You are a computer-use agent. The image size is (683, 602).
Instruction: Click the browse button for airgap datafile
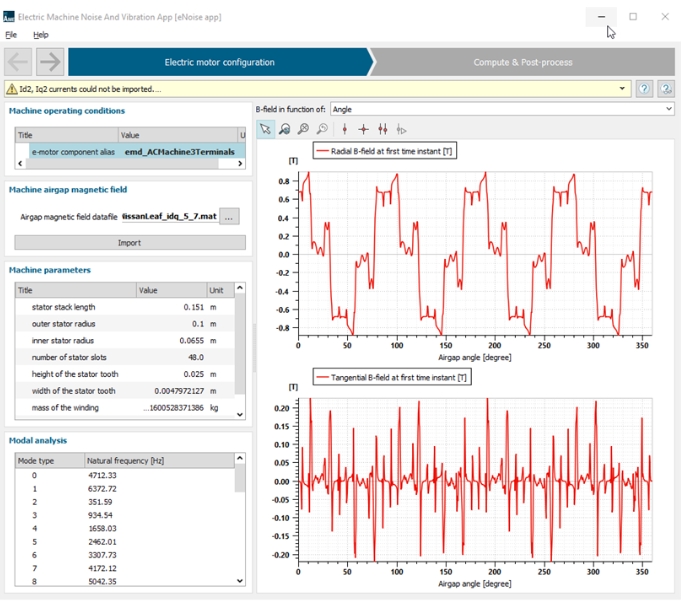click(x=230, y=216)
